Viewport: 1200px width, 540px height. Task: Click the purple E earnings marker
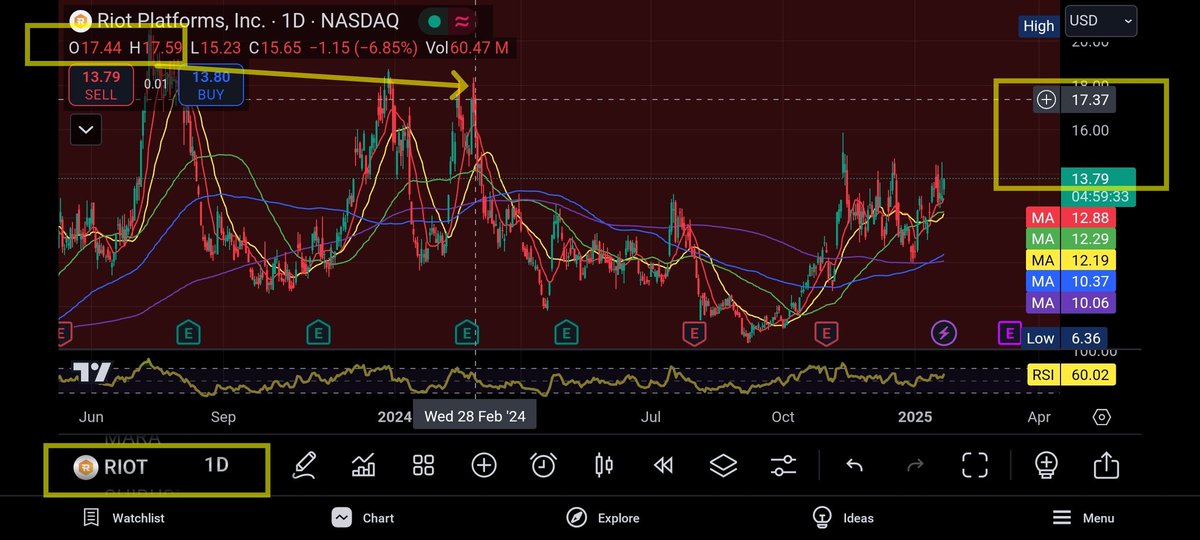1009,332
